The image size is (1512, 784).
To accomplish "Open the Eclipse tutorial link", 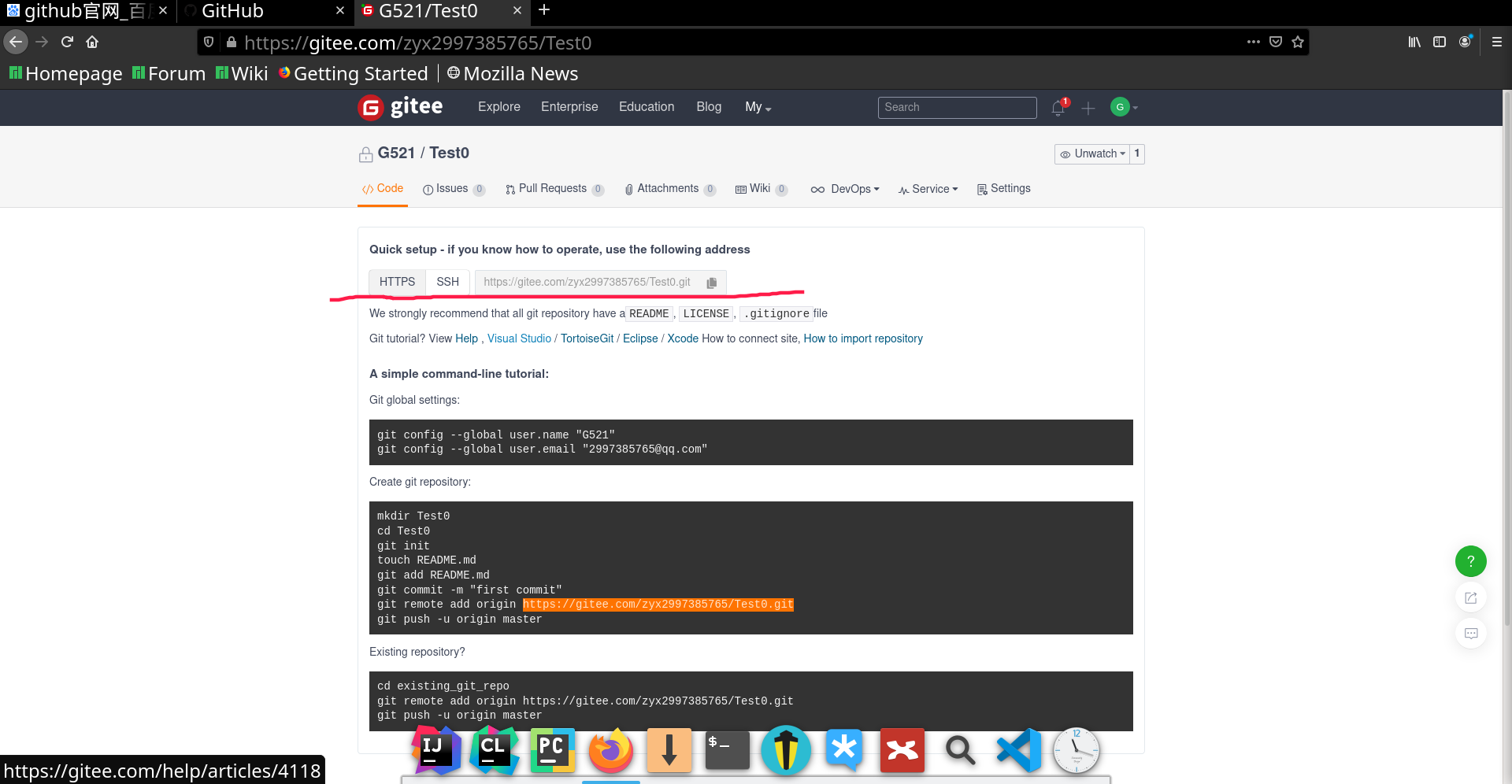I will point(640,338).
